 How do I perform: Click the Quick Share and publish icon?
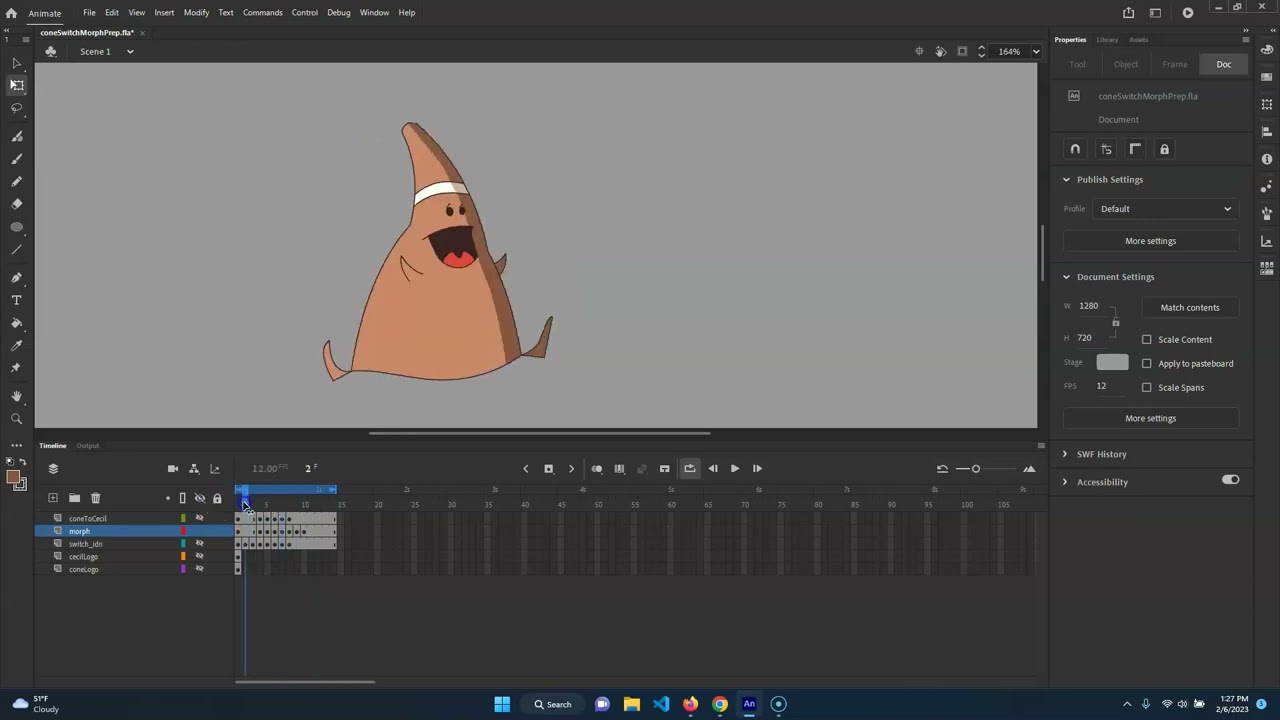1128,12
